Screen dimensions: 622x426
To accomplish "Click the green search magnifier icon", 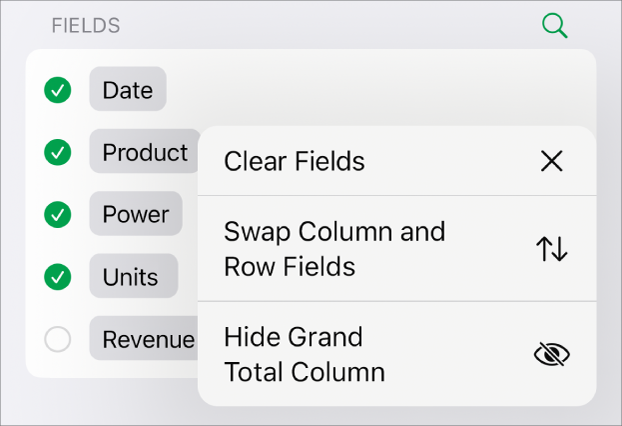I will point(554,26).
